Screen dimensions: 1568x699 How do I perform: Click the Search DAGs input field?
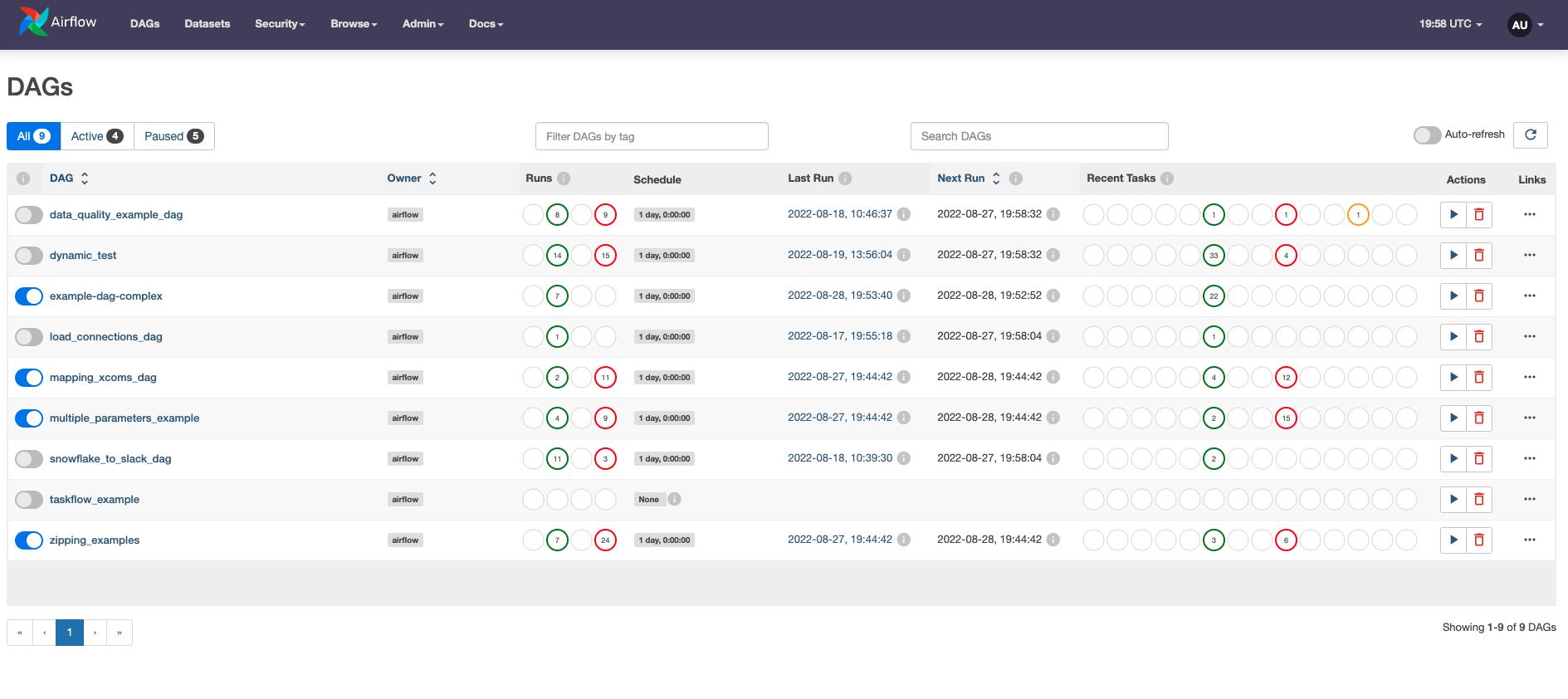pyautogui.click(x=1038, y=136)
